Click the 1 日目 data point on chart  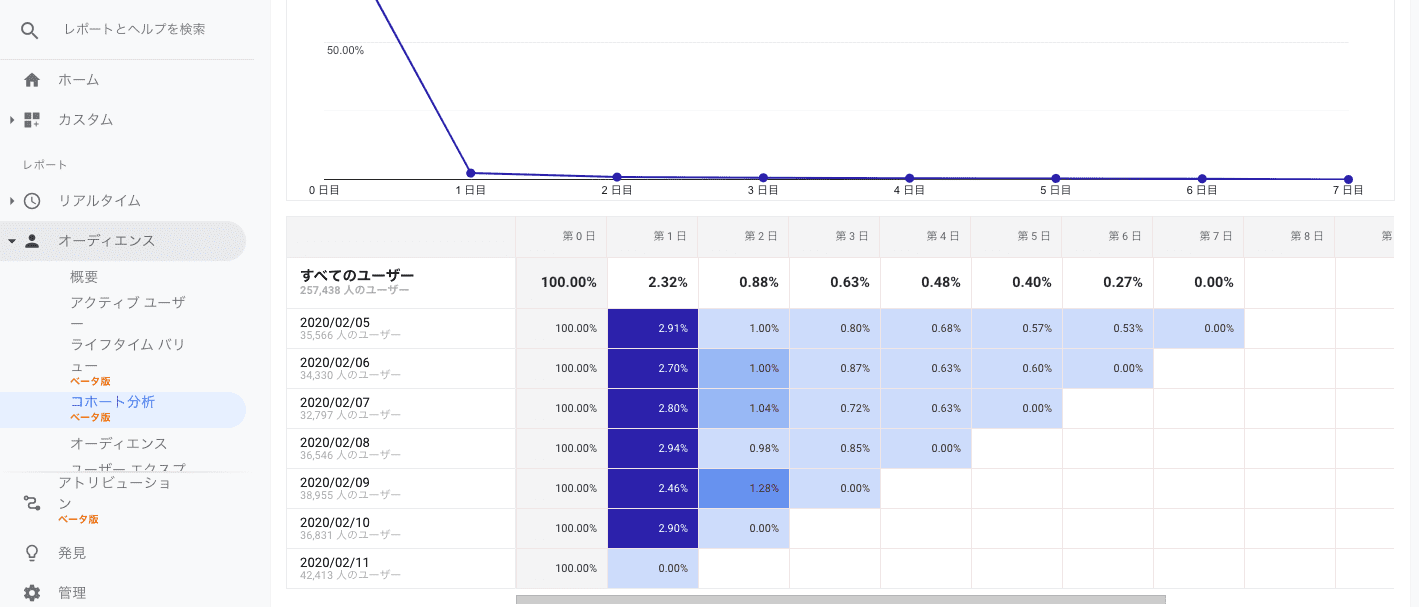point(470,173)
